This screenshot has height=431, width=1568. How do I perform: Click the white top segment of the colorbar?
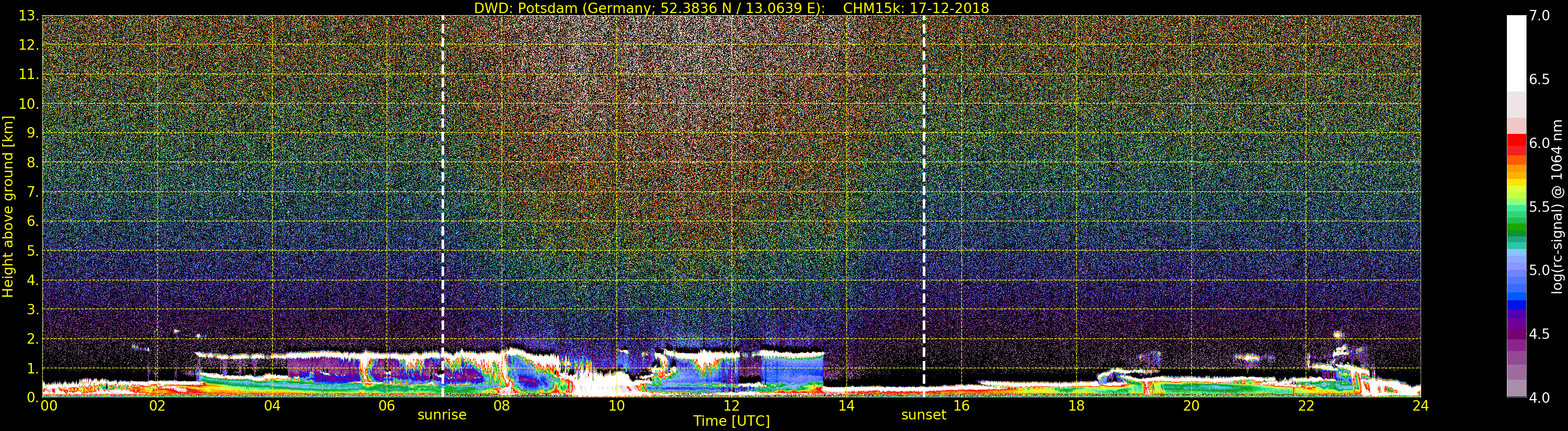1516,53
